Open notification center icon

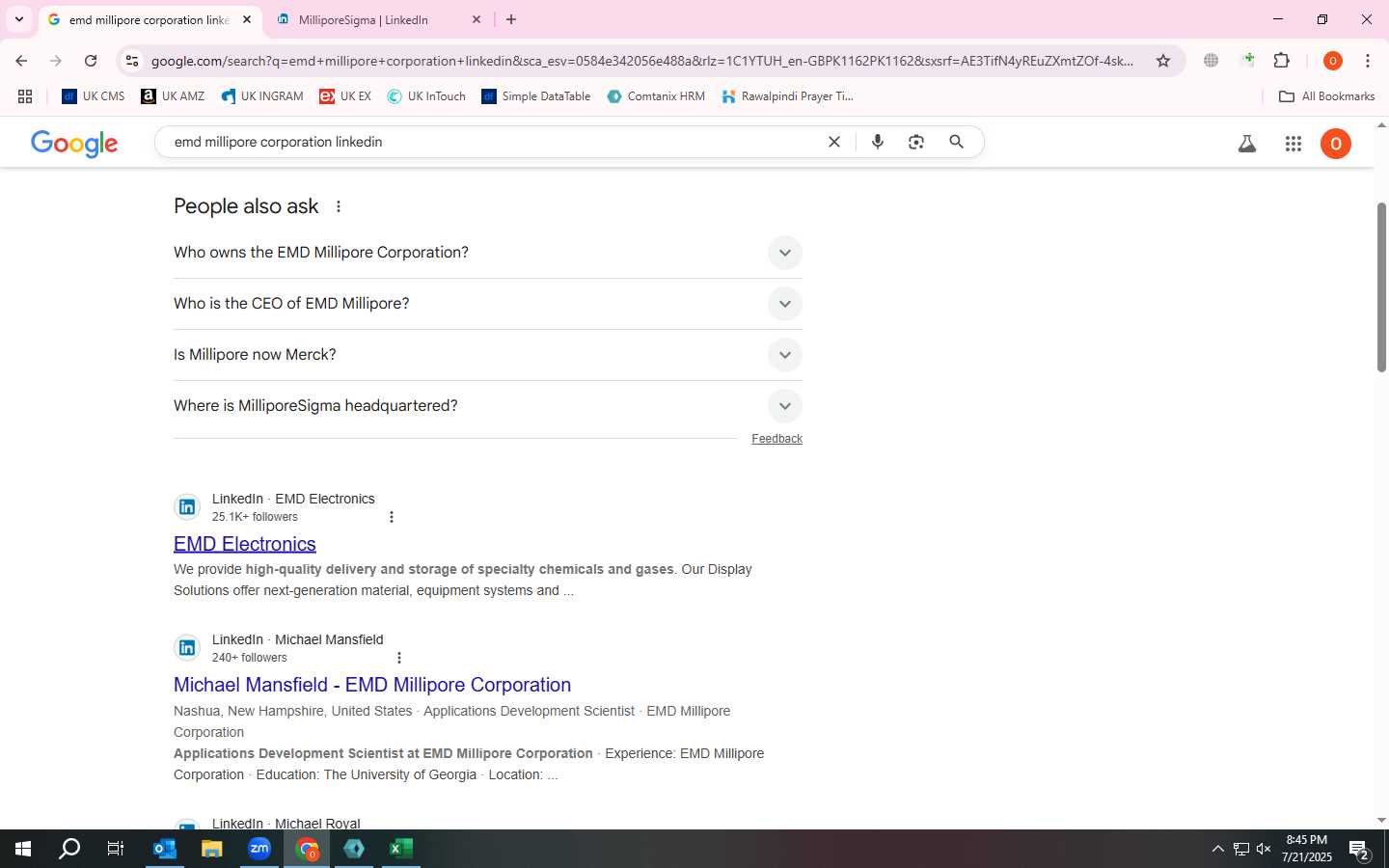coord(1359,850)
